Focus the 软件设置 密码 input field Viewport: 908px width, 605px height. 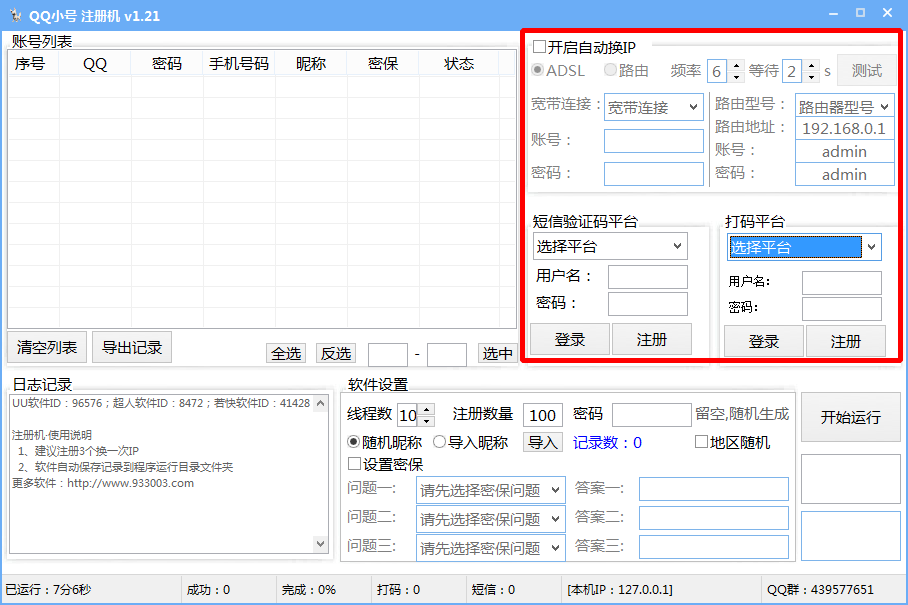(651, 415)
